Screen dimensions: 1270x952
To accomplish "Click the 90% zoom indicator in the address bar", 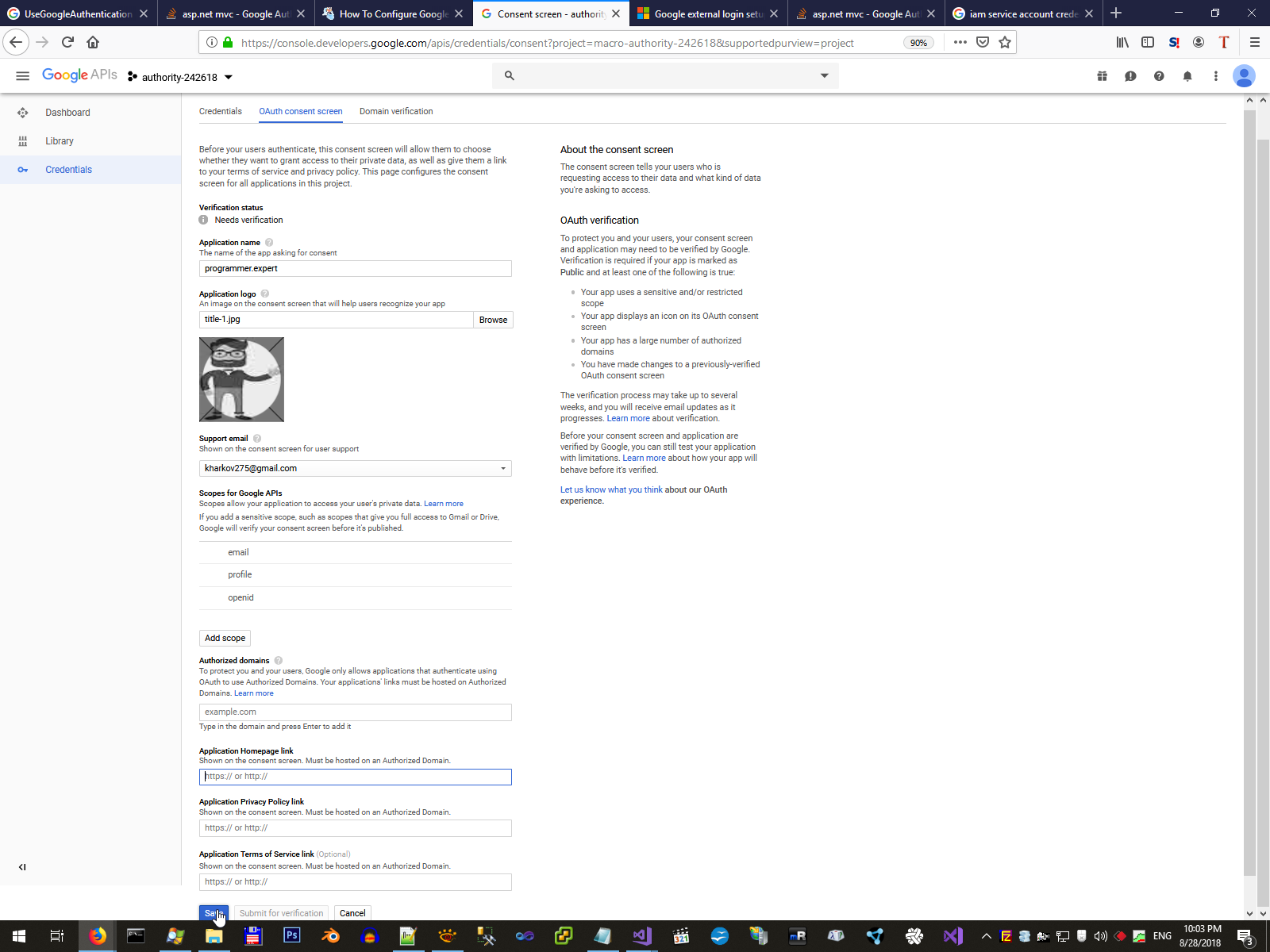I will pos(918,43).
